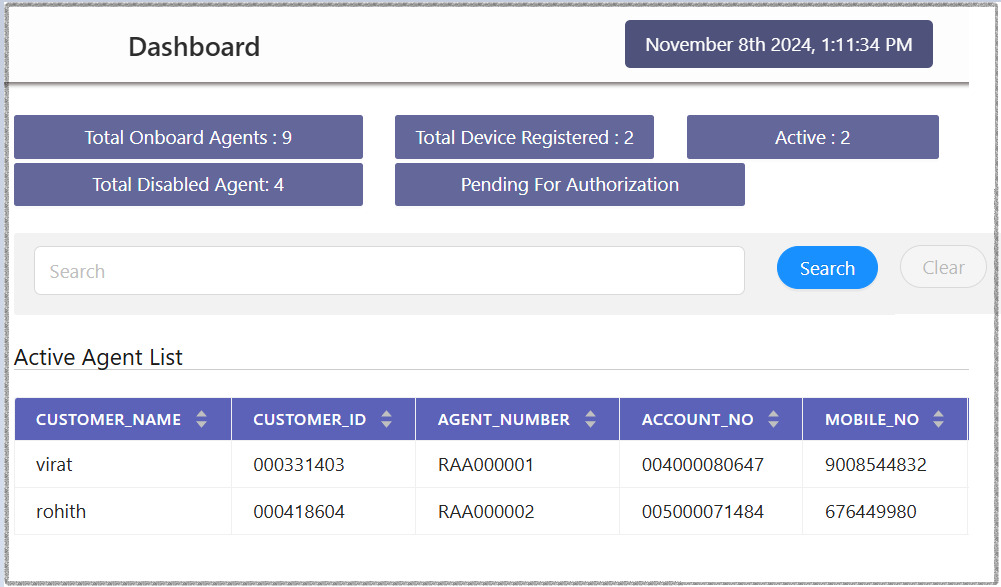
Task: Click account number 005000071484 cell
Action: coord(703,512)
